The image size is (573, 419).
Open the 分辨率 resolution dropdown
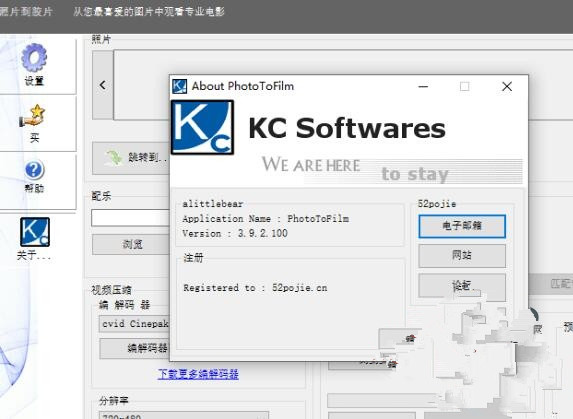(184, 415)
